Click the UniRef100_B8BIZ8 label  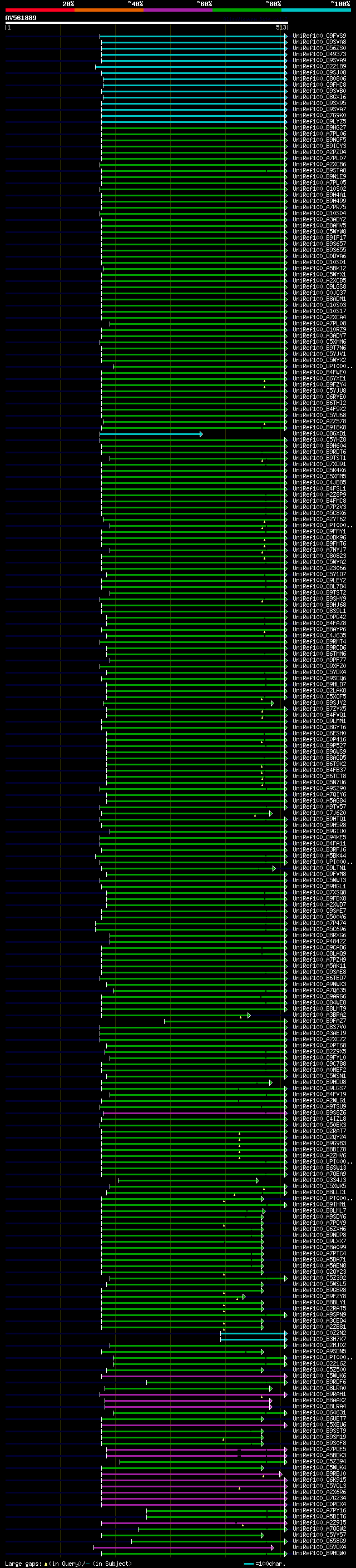[319, 1150]
